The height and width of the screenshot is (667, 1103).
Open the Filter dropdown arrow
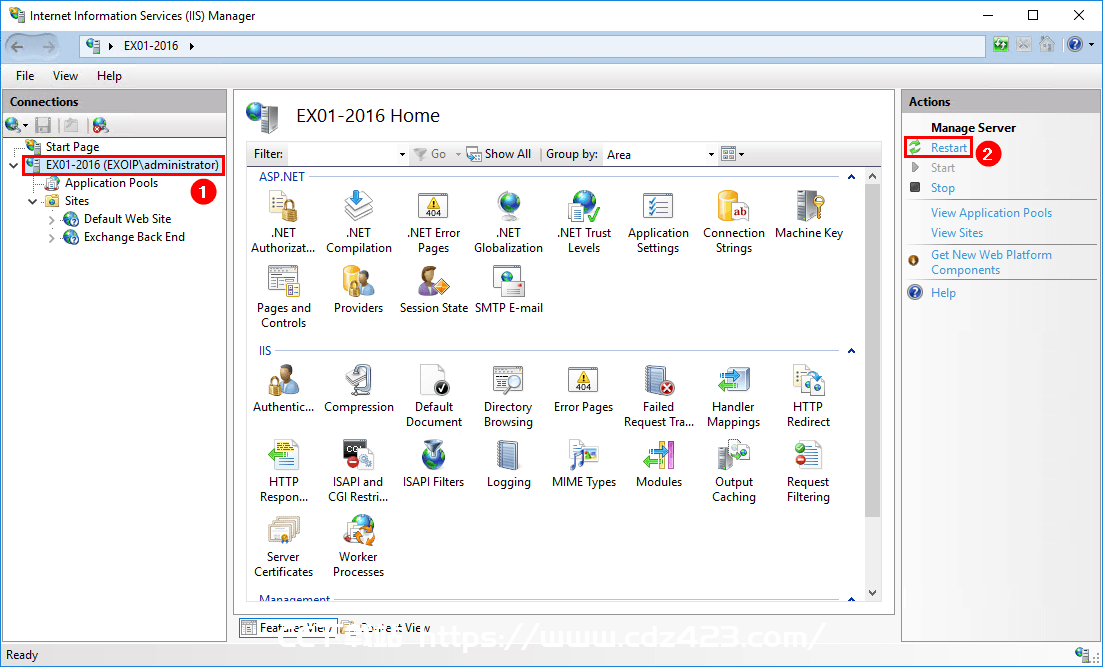click(402, 155)
